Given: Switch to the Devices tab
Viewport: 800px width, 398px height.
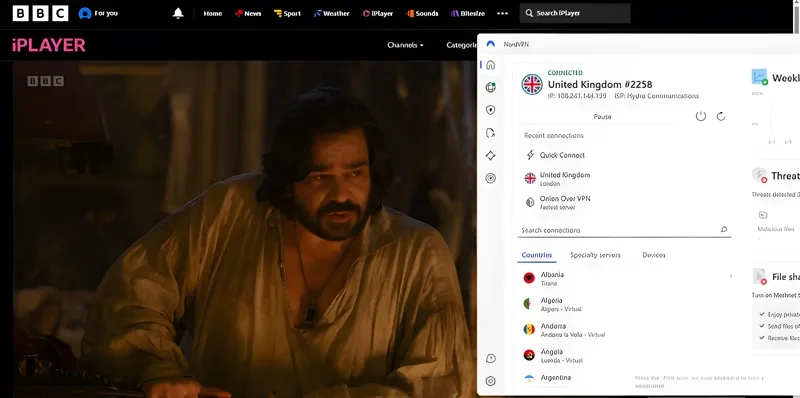Looking at the screenshot, I should click(x=654, y=255).
